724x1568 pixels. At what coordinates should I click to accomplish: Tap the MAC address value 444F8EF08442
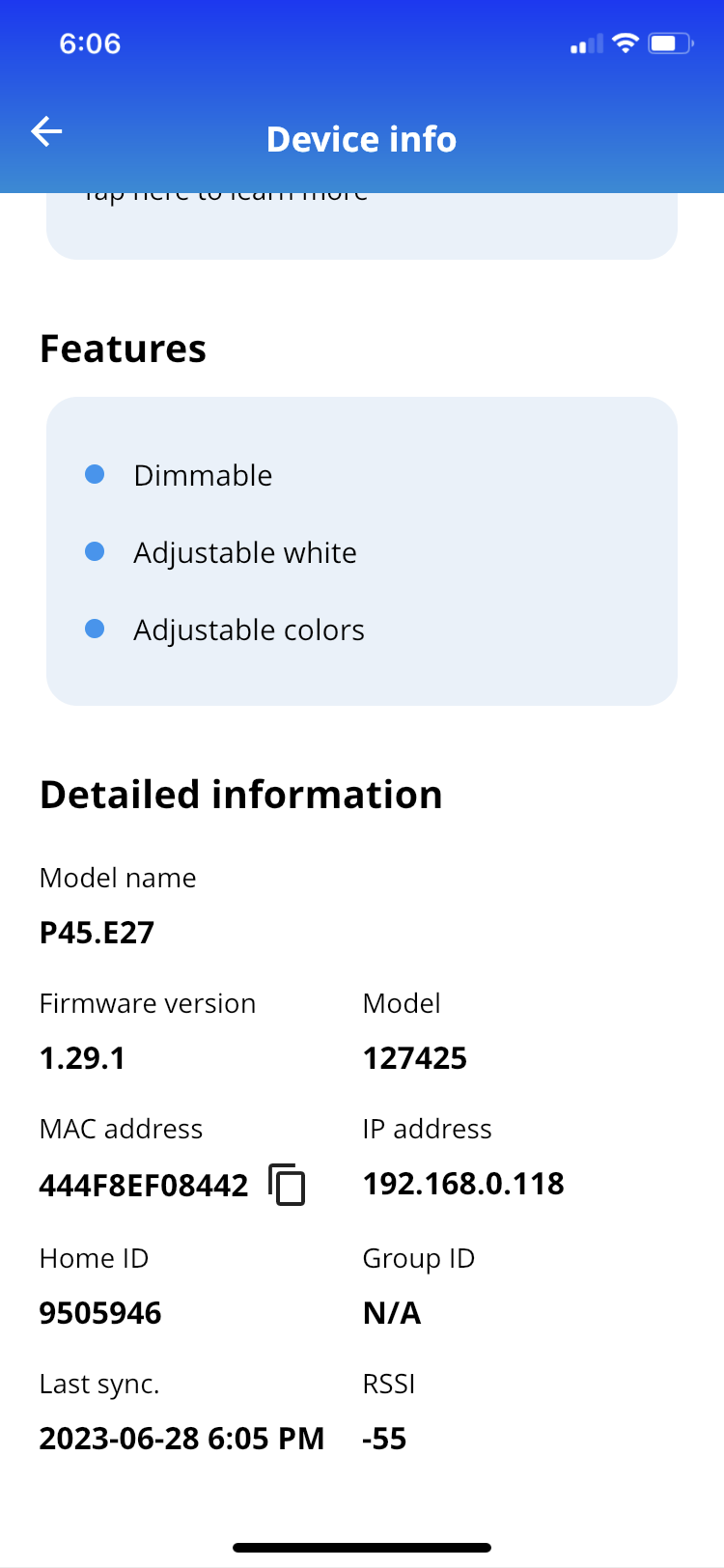coord(144,1185)
